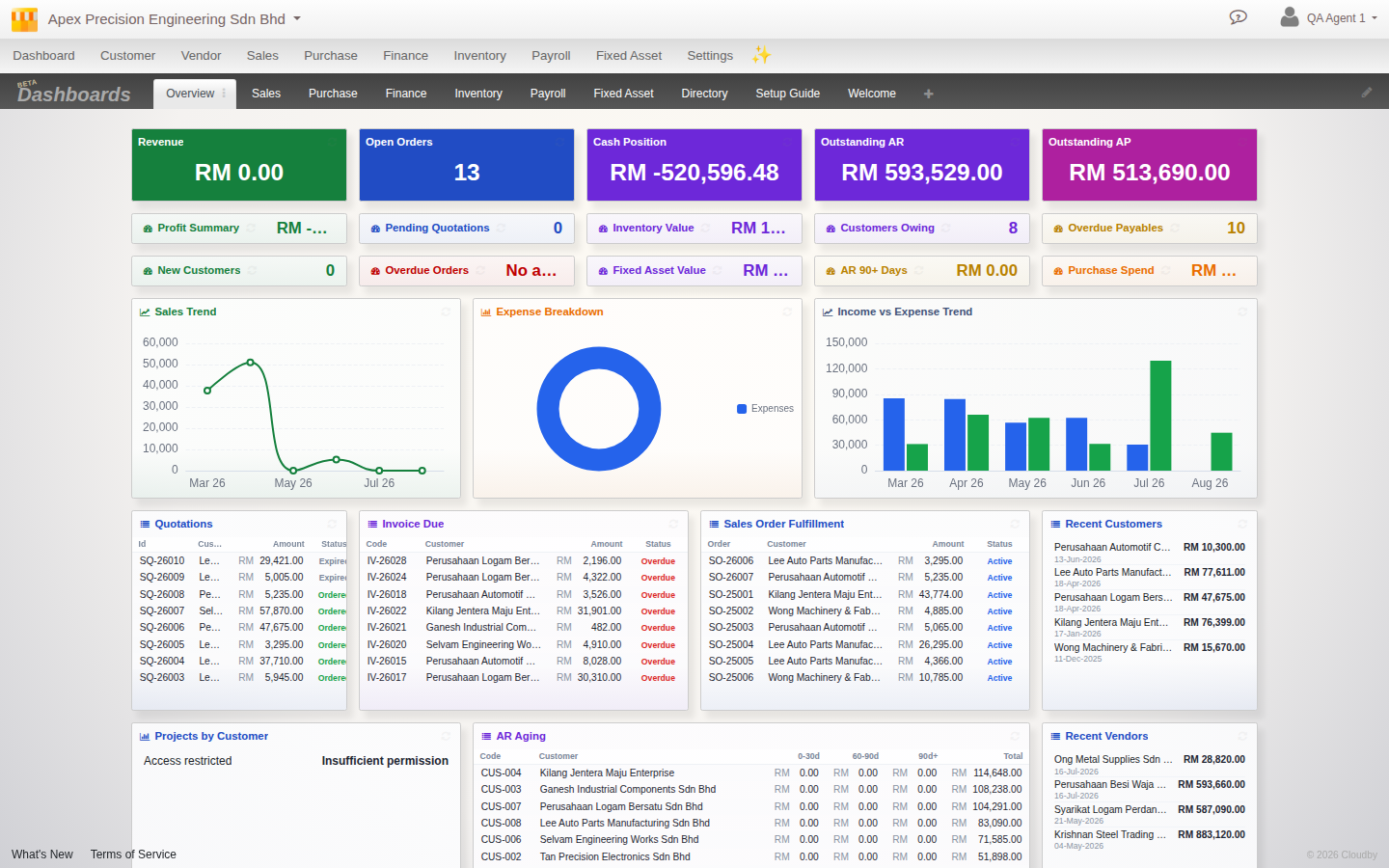The image size is (1389, 868).
Task: Click the Overdue Orders gauge icon
Action: pyautogui.click(x=375, y=271)
